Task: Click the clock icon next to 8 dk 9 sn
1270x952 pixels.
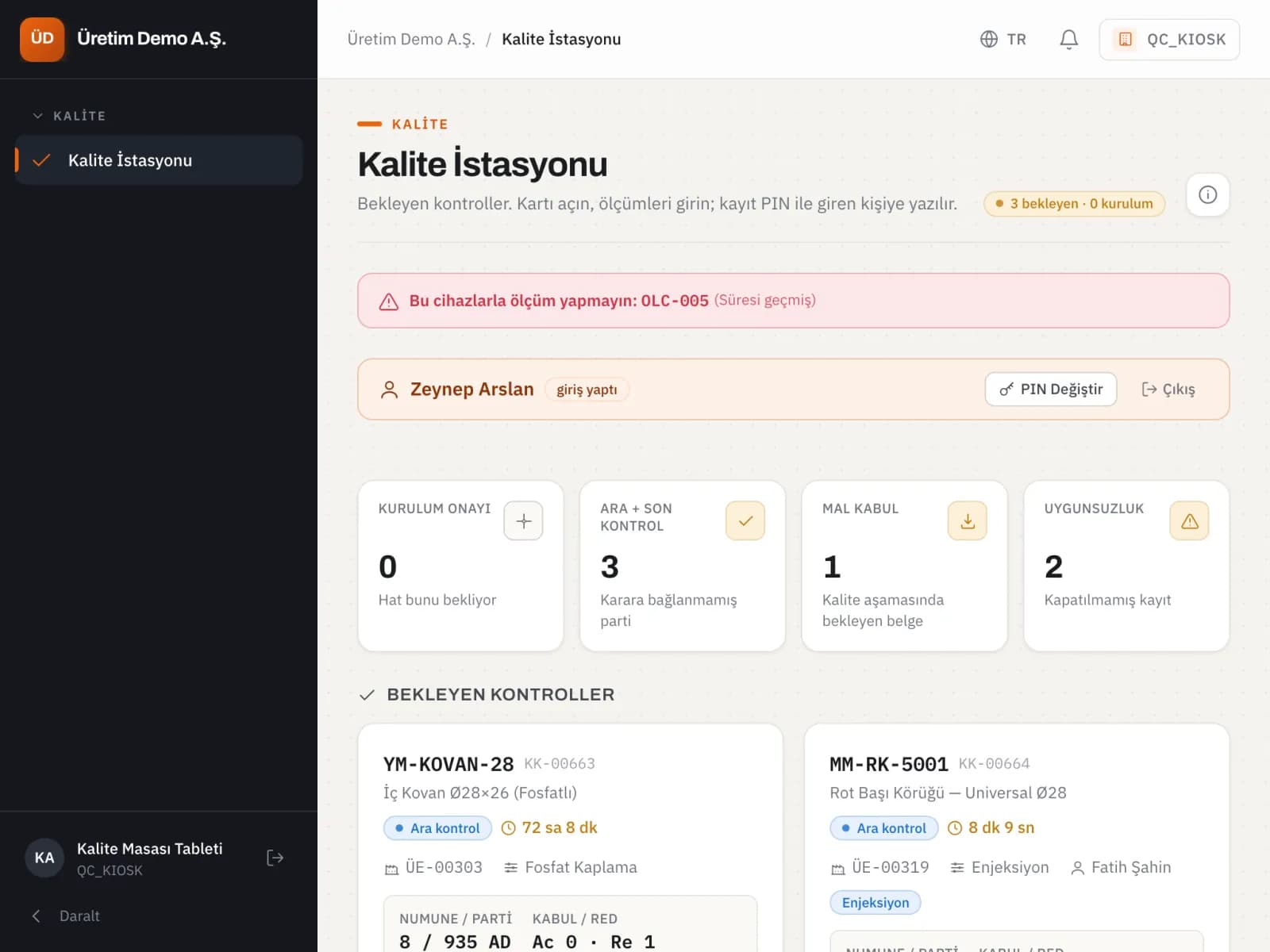Action: (x=955, y=828)
